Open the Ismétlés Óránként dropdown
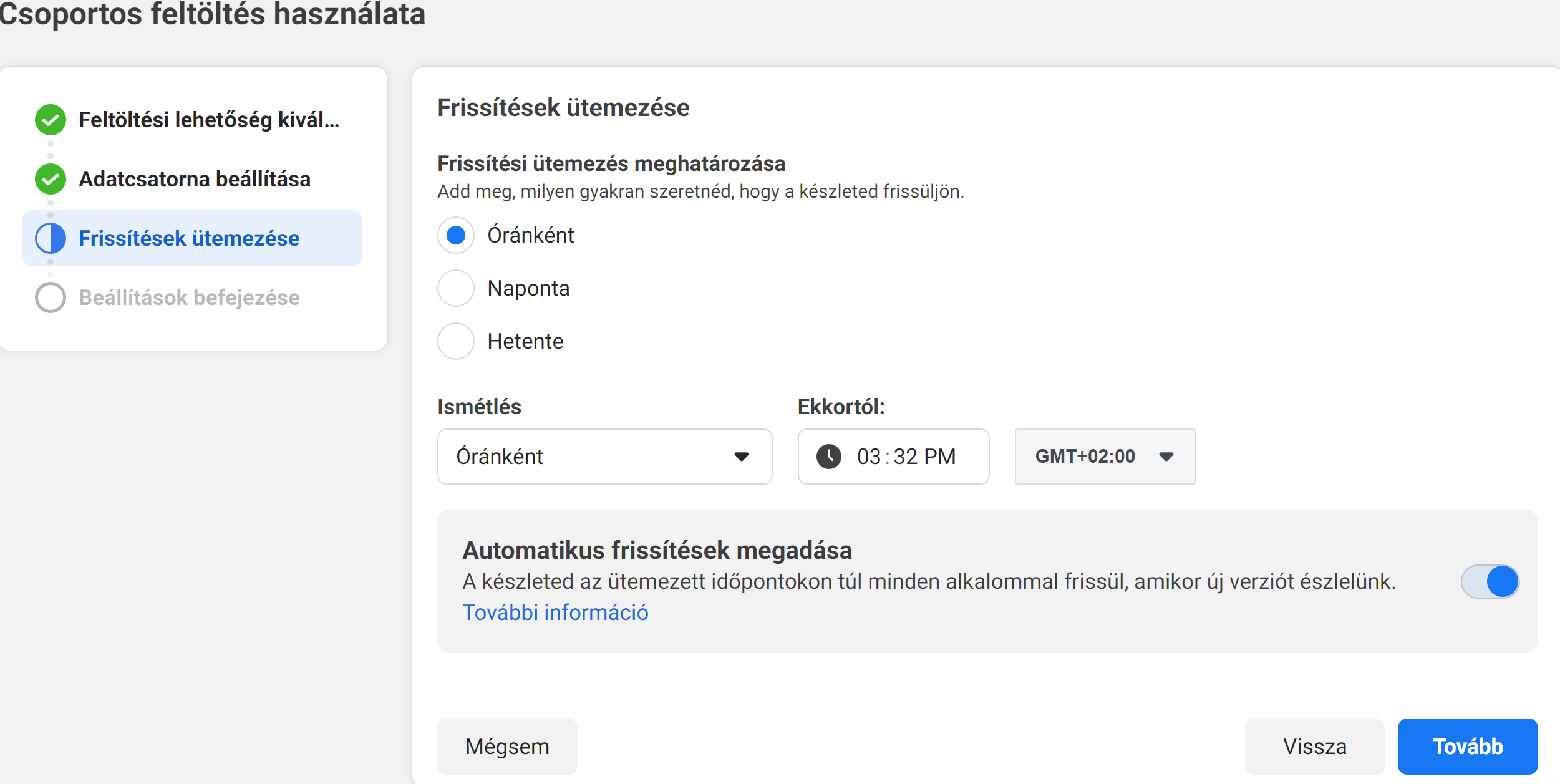Viewport: 1560px width, 784px height. click(604, 457)
